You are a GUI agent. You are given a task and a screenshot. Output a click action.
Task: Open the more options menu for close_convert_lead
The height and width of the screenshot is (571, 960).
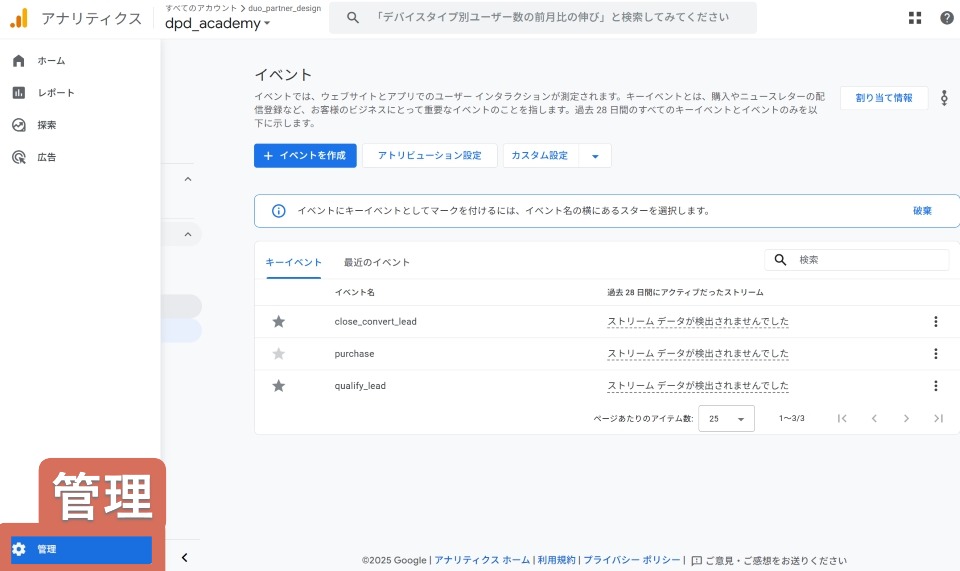935,322
